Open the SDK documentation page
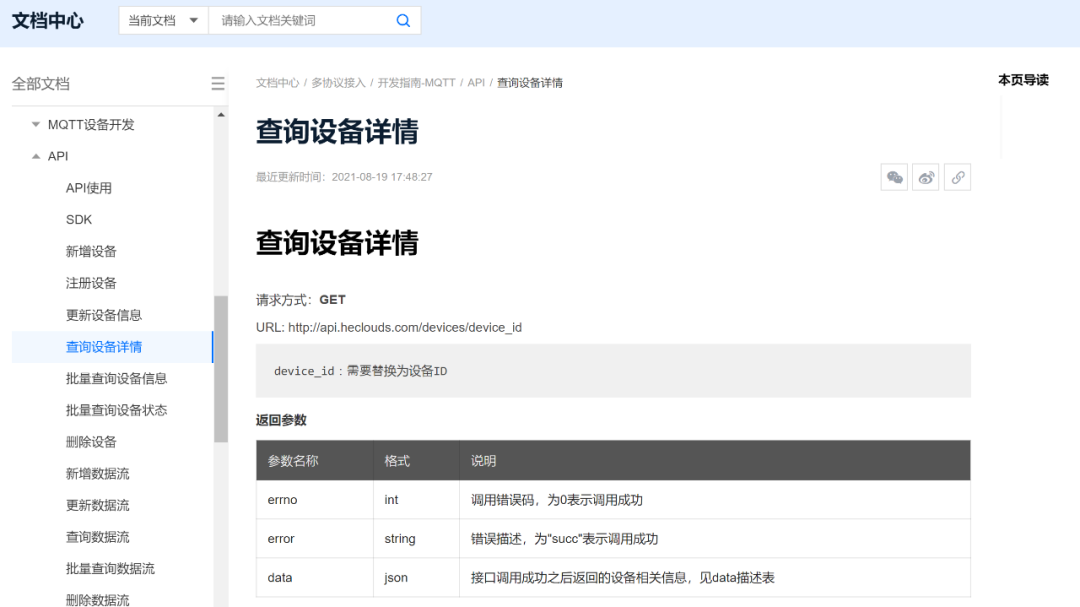The width and height of the screenshot is (1080, 607). pos(77,219)
